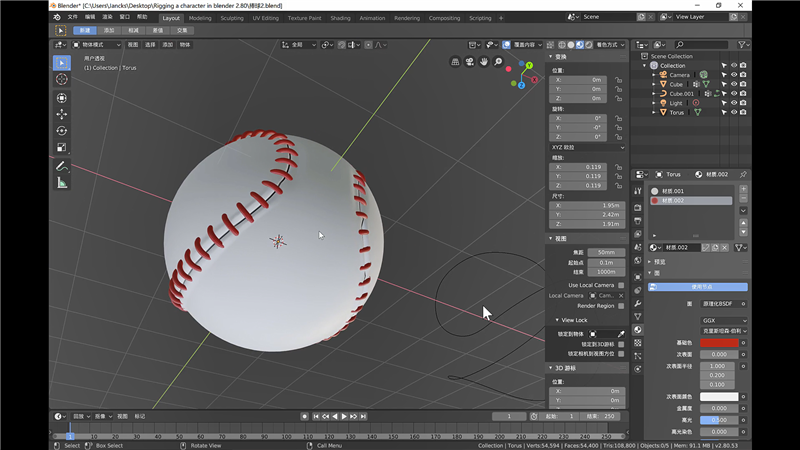Select the Annotate pencil tool

click(62, 166)
